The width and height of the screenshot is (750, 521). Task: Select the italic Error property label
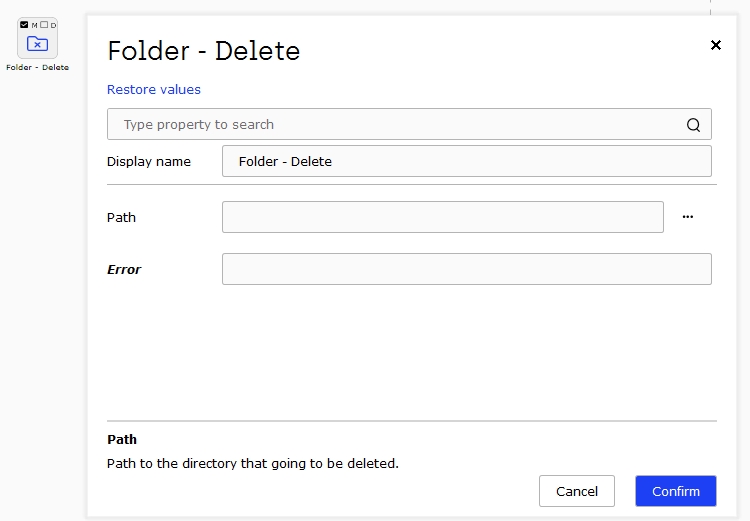click(124, 270)
